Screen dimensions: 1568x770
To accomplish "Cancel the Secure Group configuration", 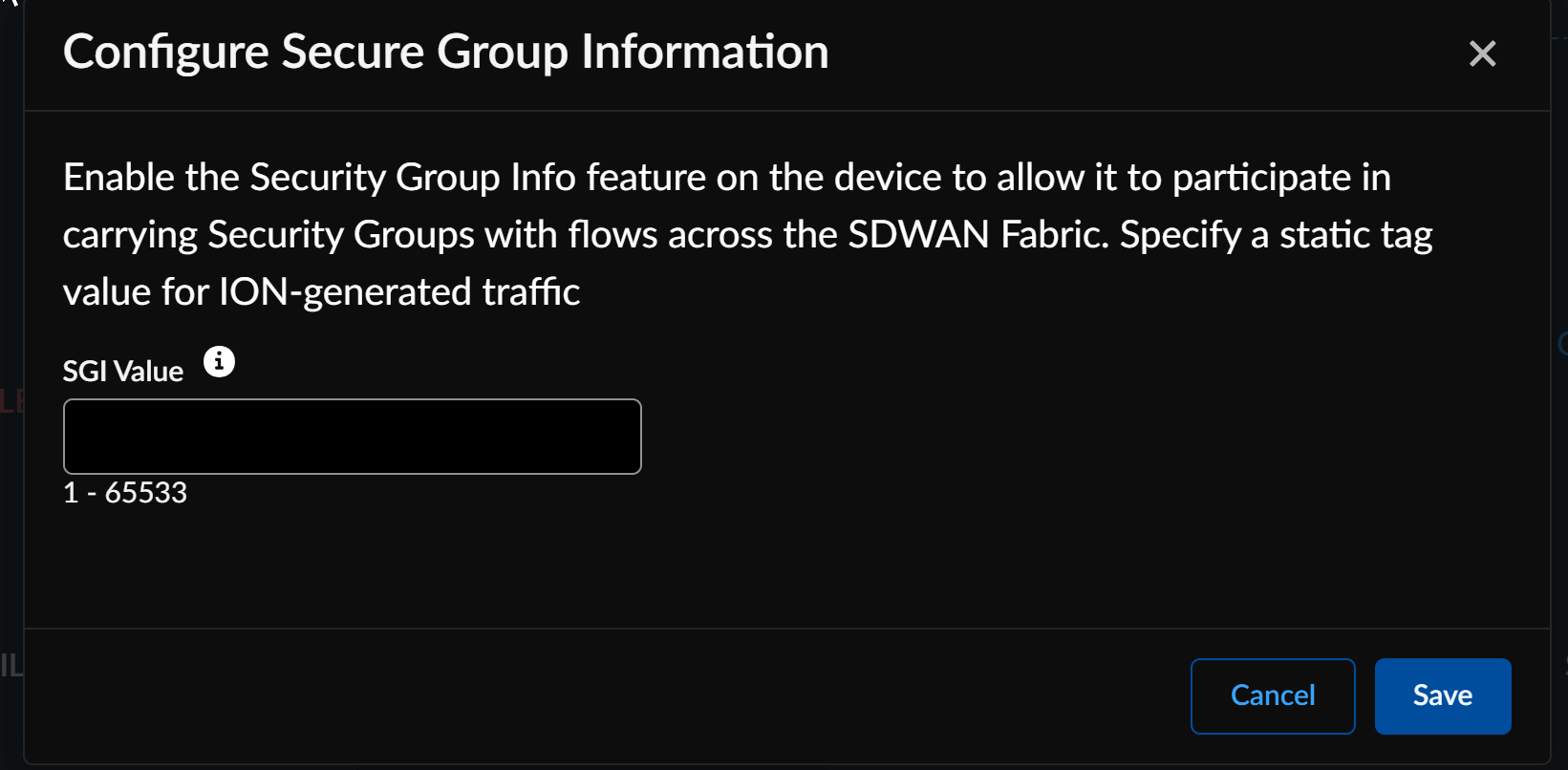I will pos(1273,695).
